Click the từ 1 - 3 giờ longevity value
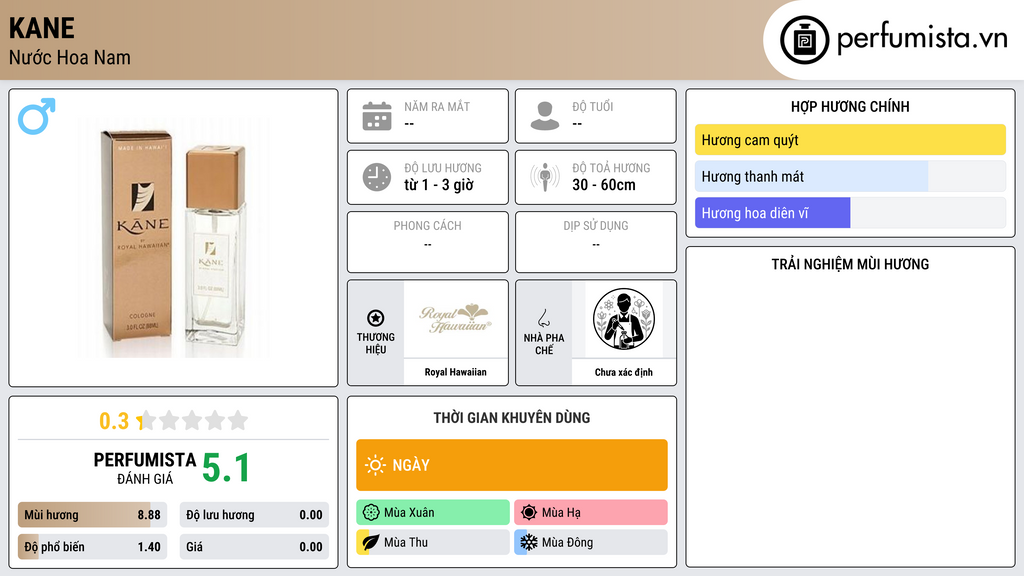Screen dimensions: 1024x576 pyautogui.click(x=439, y=185)
